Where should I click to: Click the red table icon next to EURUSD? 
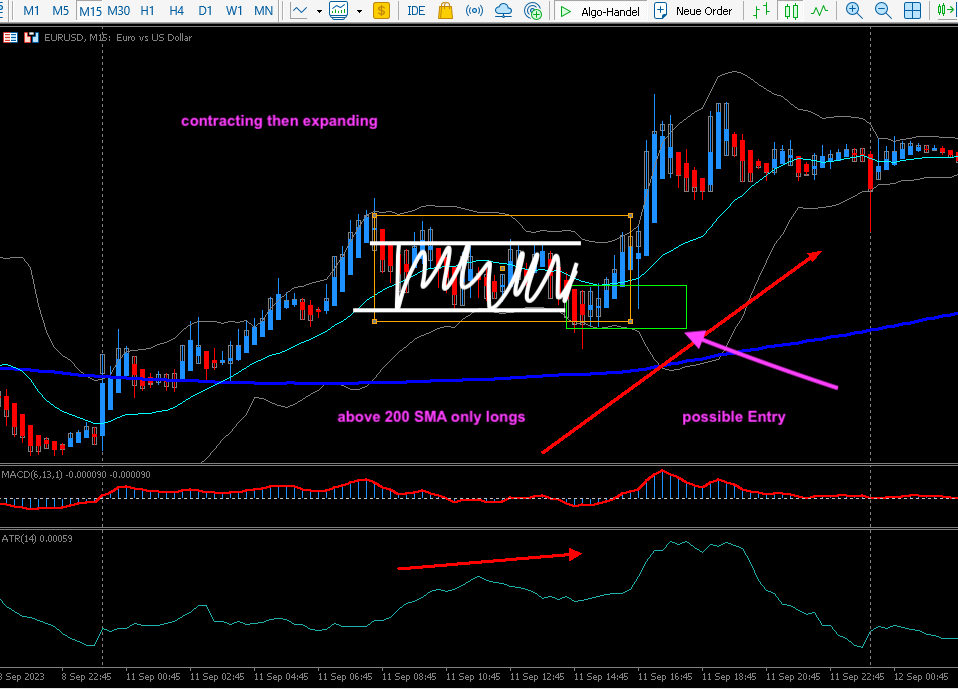coord(10,38)
